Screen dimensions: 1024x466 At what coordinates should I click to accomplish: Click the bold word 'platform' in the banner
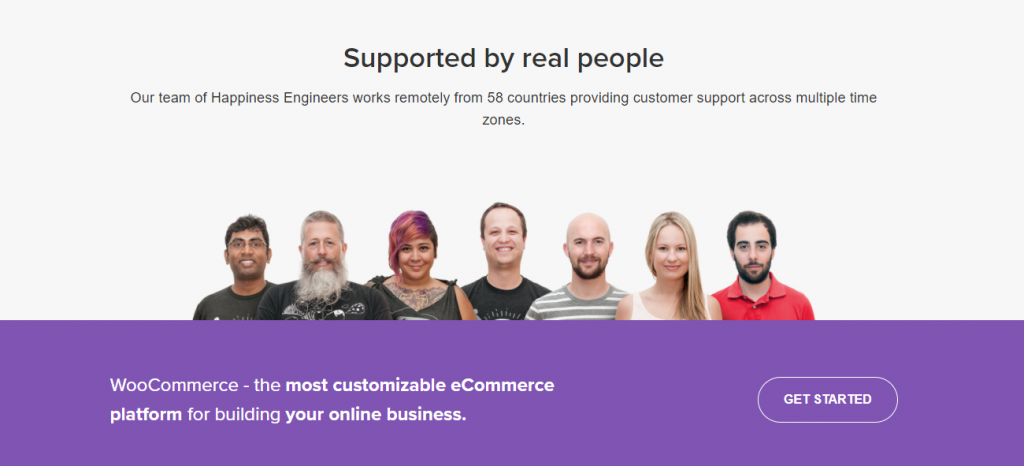click(146, 414)
